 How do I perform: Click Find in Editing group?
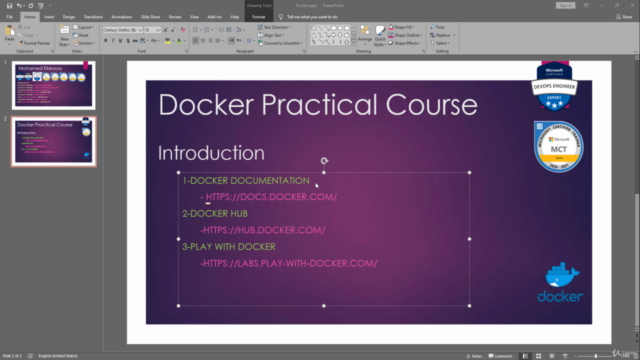(437, 27)
